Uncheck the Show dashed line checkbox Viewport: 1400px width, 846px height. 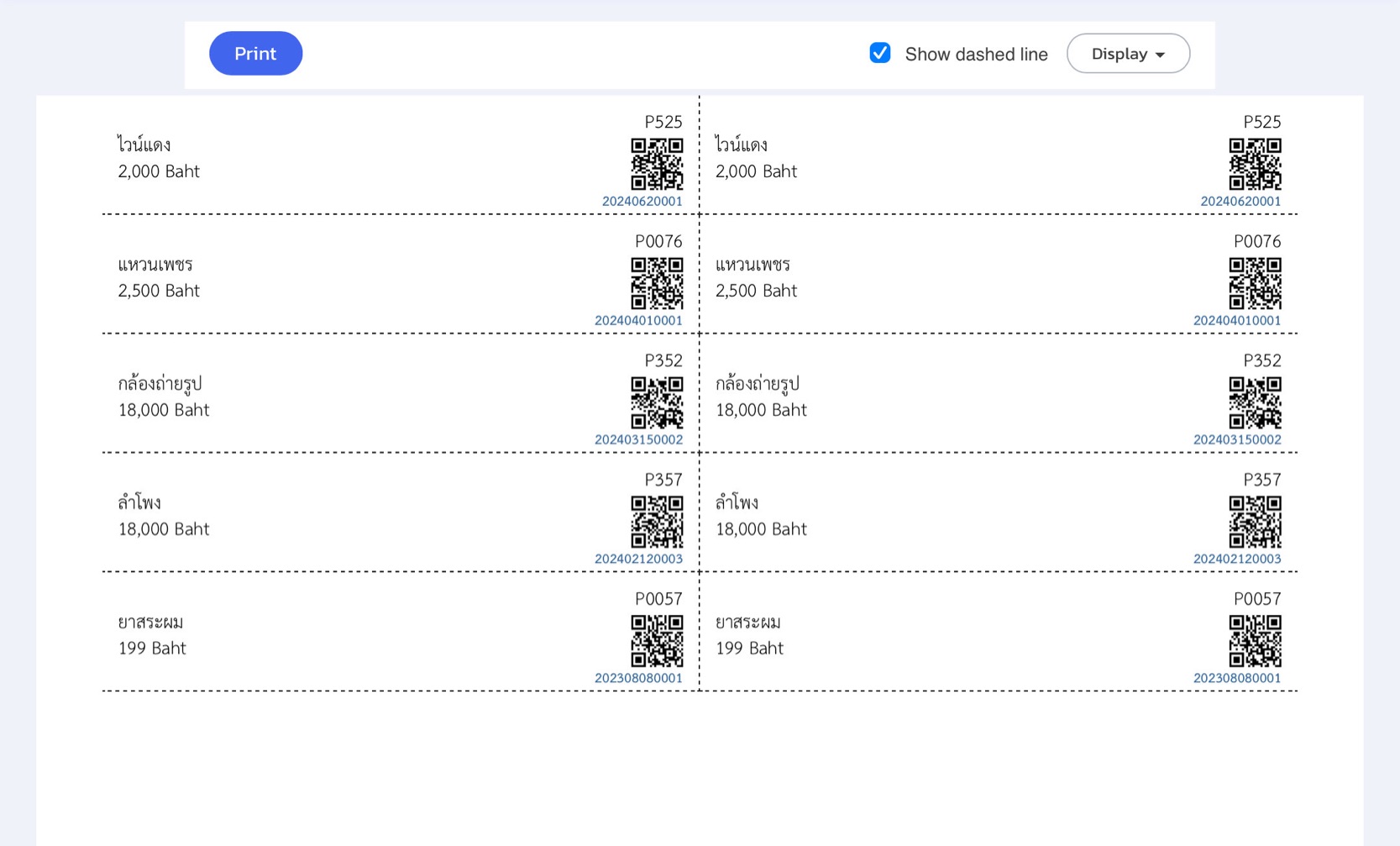pyautogui.click(x=879, y=53)
